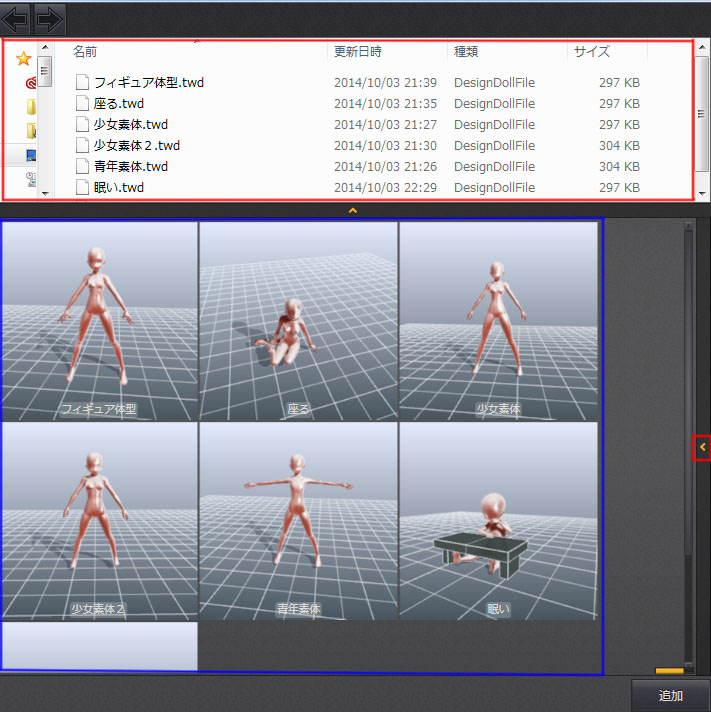711x712 pixels.
Task: Sort files by サイズ column
Action: pos(592,52)
